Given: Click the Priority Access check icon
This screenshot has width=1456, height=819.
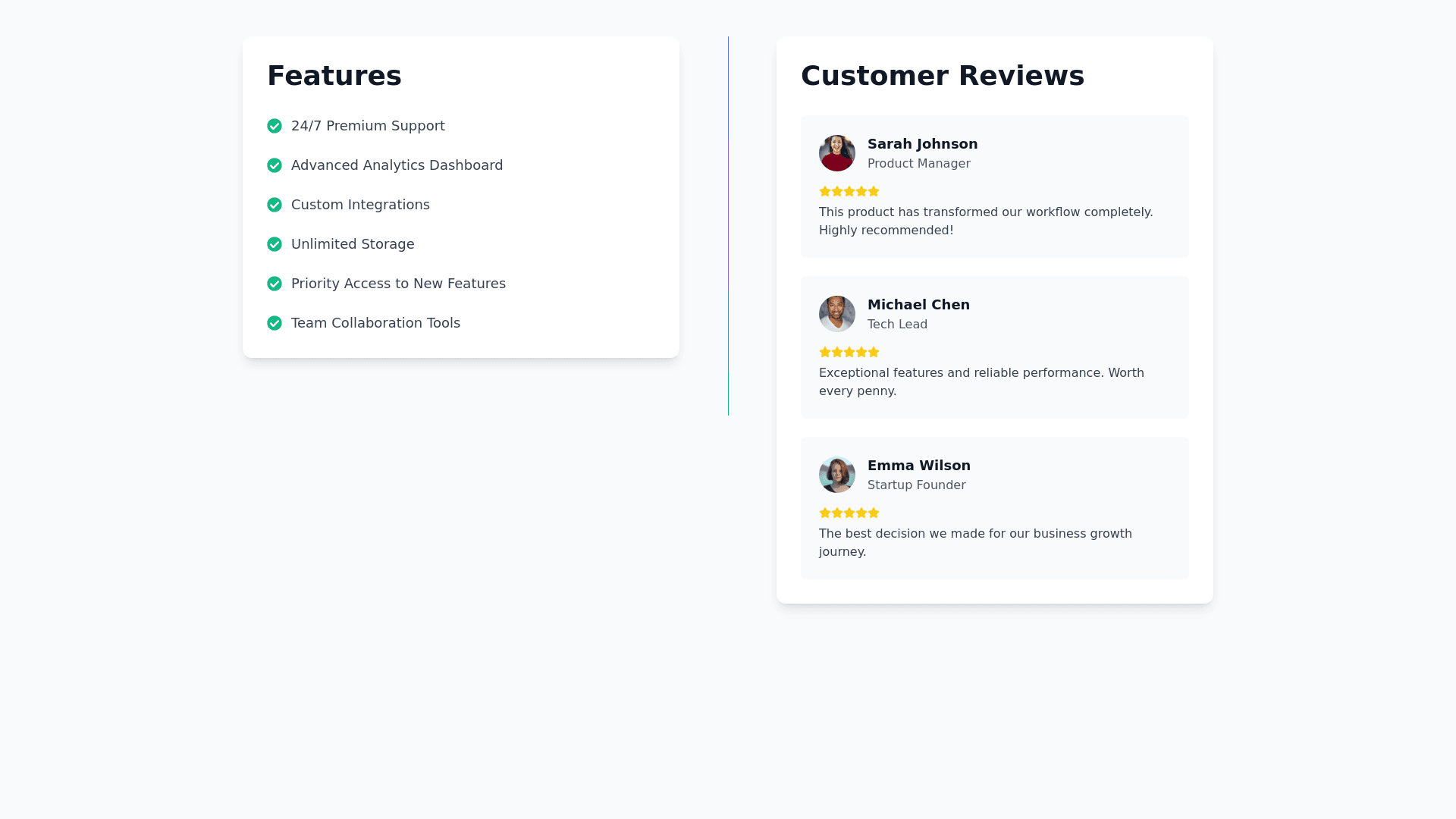Looking at the screenshot, I should point(275,284).
